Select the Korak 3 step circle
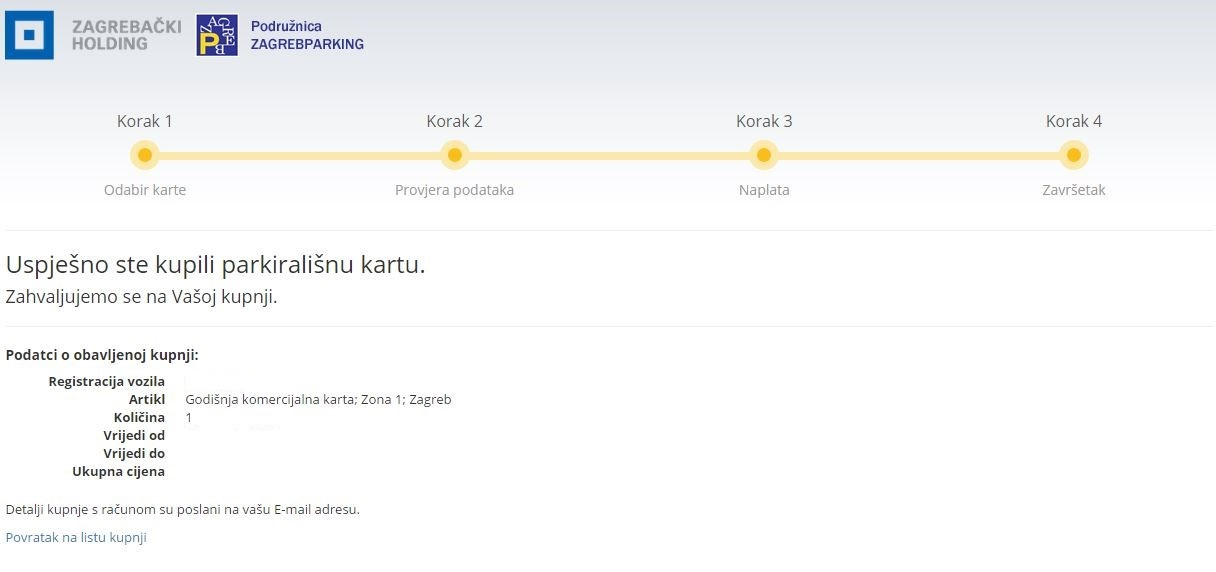The width and height of the screenshot is (1216, 572). 764,155
